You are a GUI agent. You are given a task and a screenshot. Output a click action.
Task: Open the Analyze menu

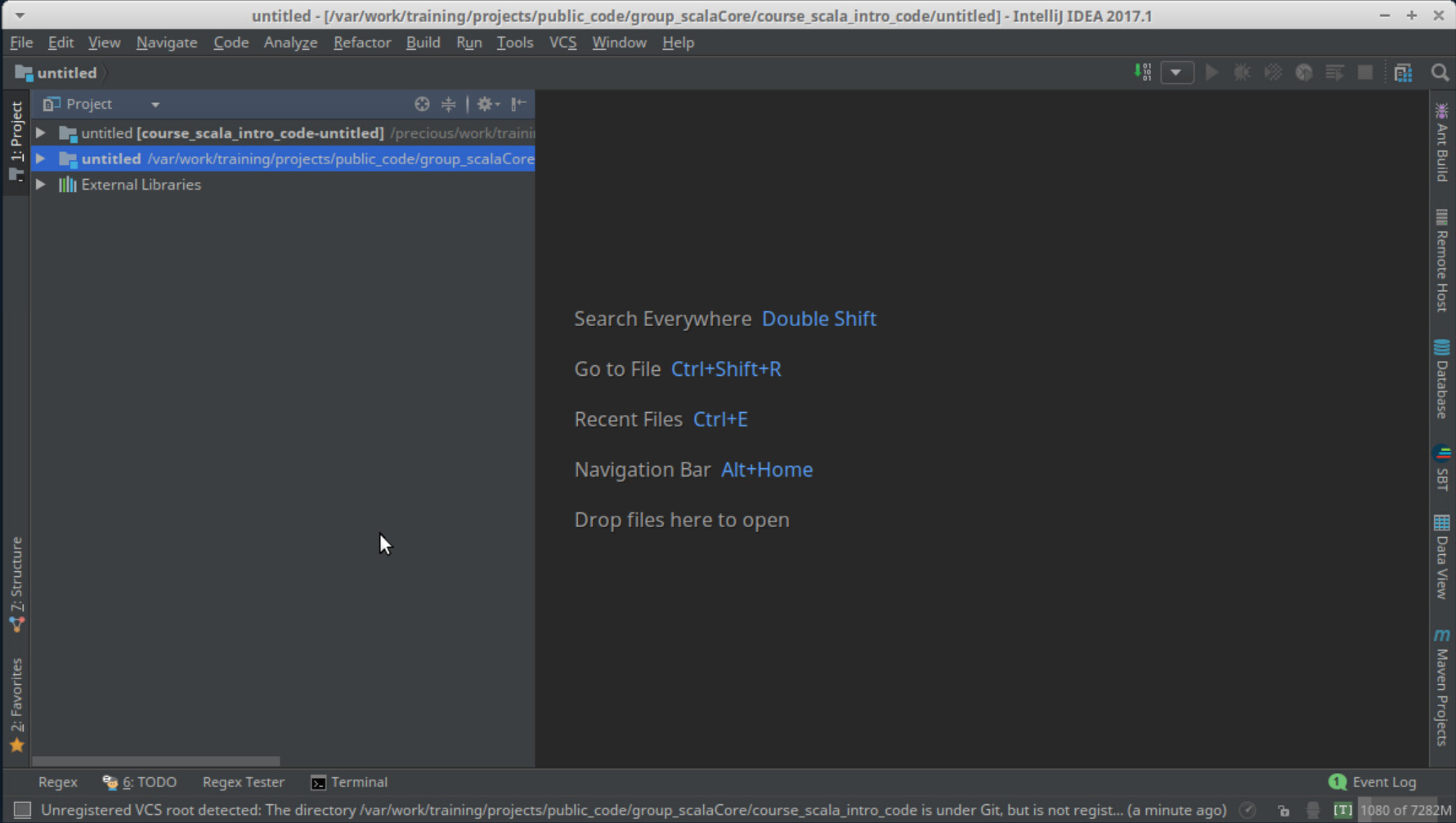point(290,42)
